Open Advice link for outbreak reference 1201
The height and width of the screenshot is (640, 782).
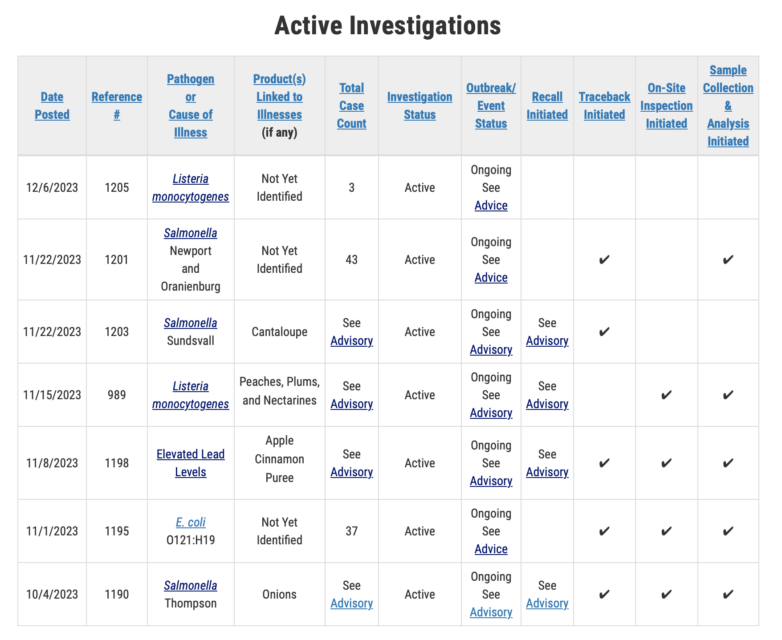(491, 278)
